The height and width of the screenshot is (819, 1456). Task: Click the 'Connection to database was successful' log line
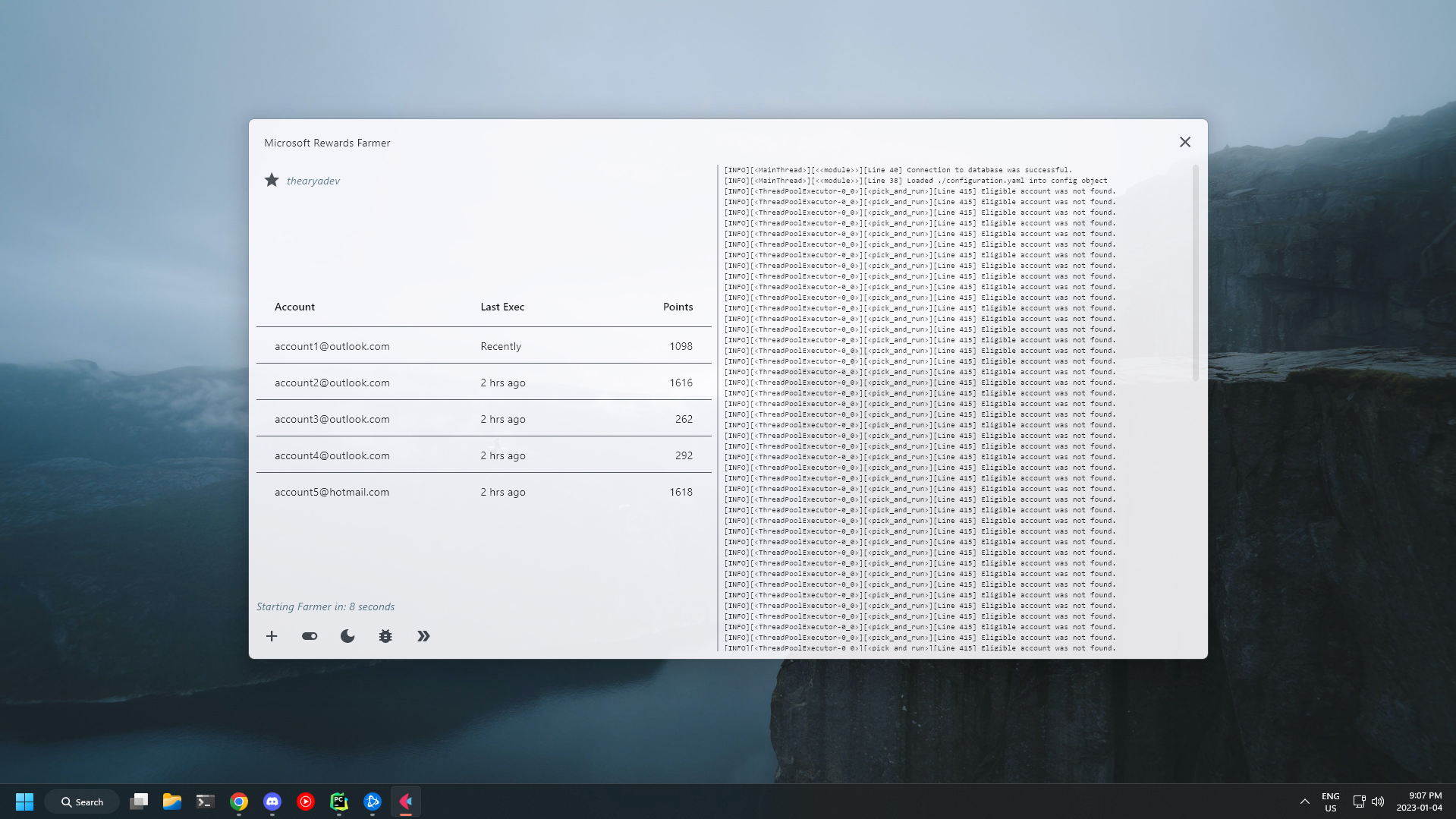click(898, 170)
